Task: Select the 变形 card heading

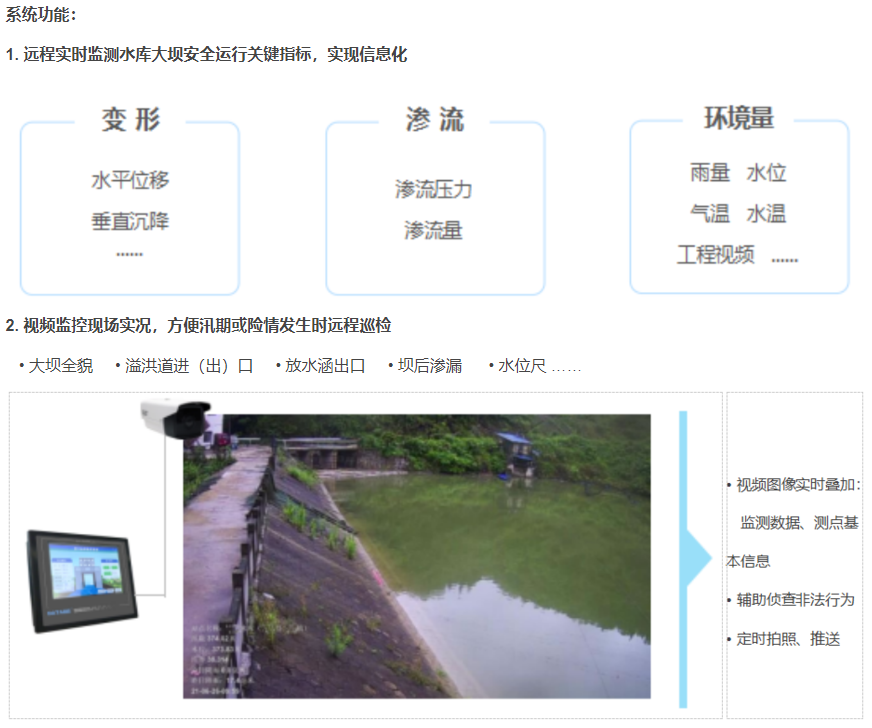Action: (130, 120)
